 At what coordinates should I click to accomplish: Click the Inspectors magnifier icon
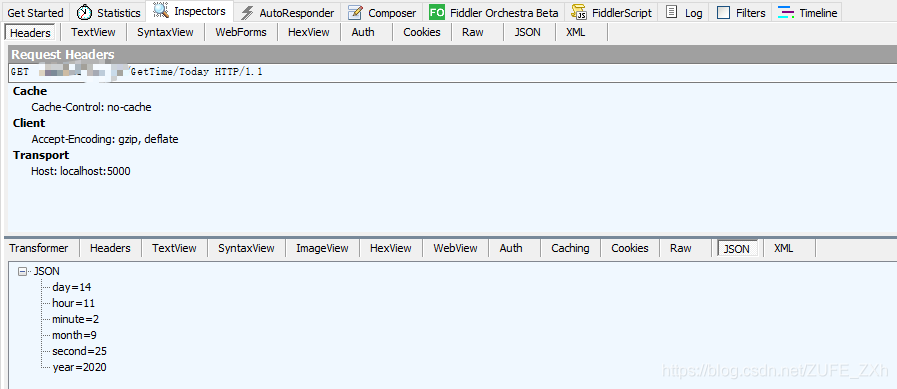click(x=161, y=10)
